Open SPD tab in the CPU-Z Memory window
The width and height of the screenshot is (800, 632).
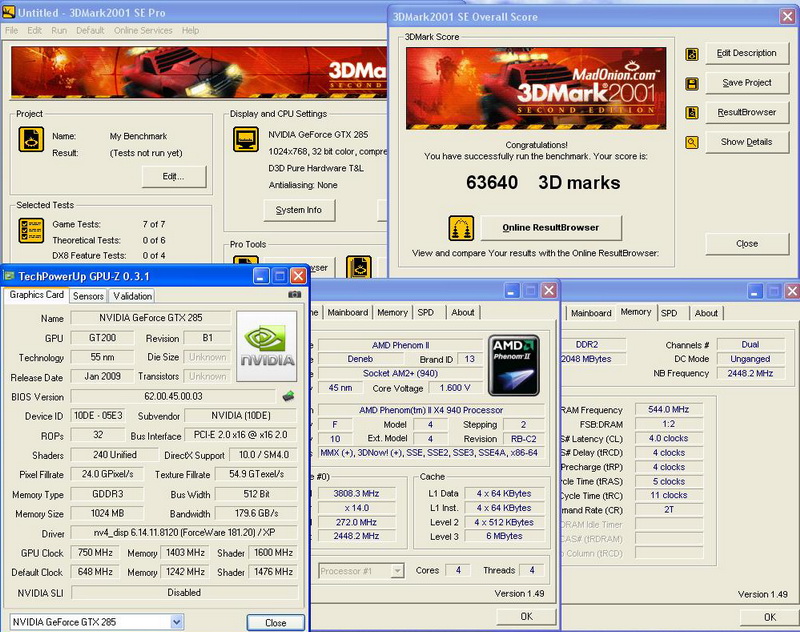point(669,313)
